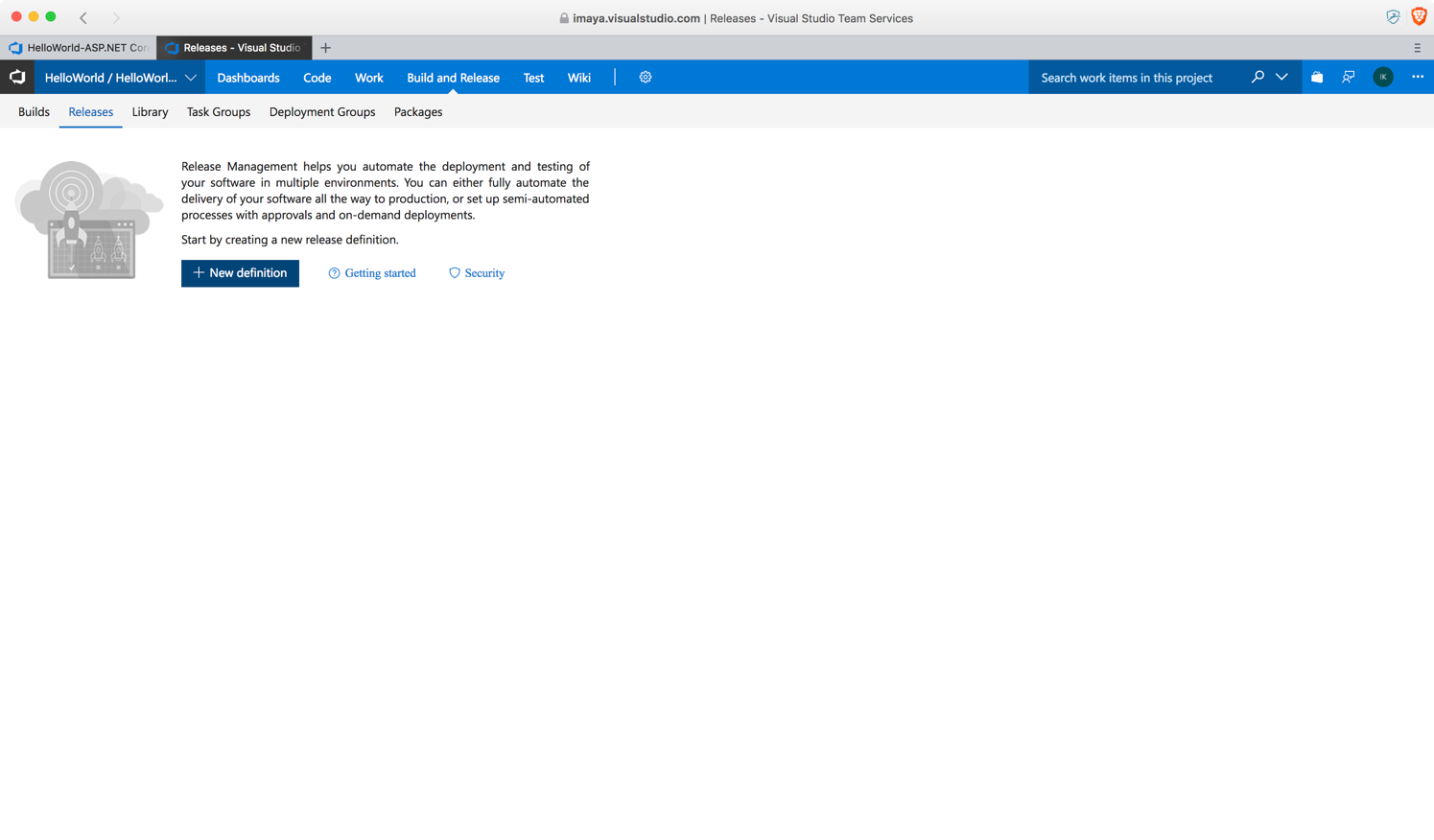Open the Getting started link
1434x840 pixels.
coord(372,273)
